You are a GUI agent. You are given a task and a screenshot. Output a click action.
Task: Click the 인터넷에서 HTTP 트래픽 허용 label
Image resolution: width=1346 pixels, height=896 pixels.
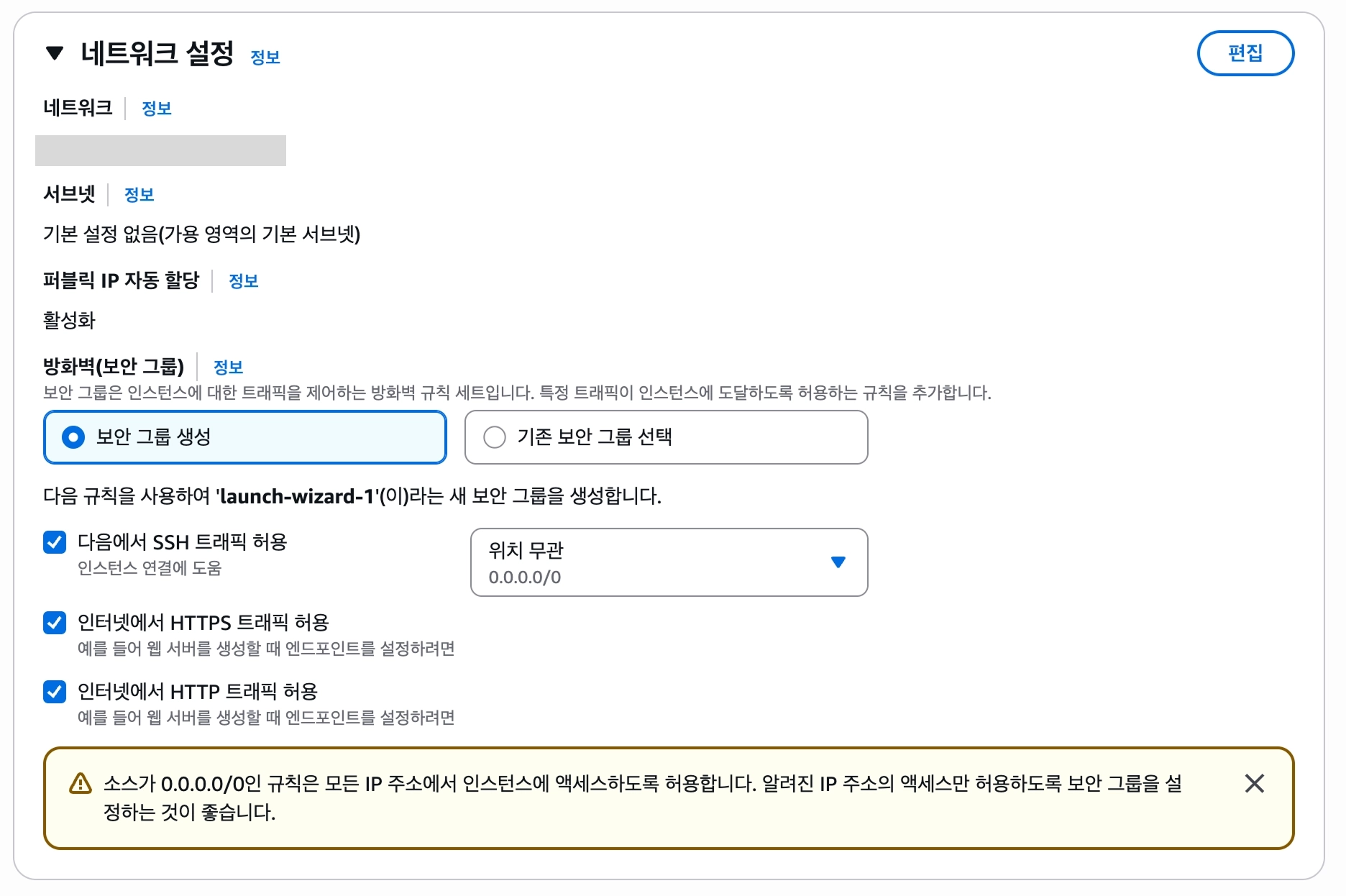[198, 692]
